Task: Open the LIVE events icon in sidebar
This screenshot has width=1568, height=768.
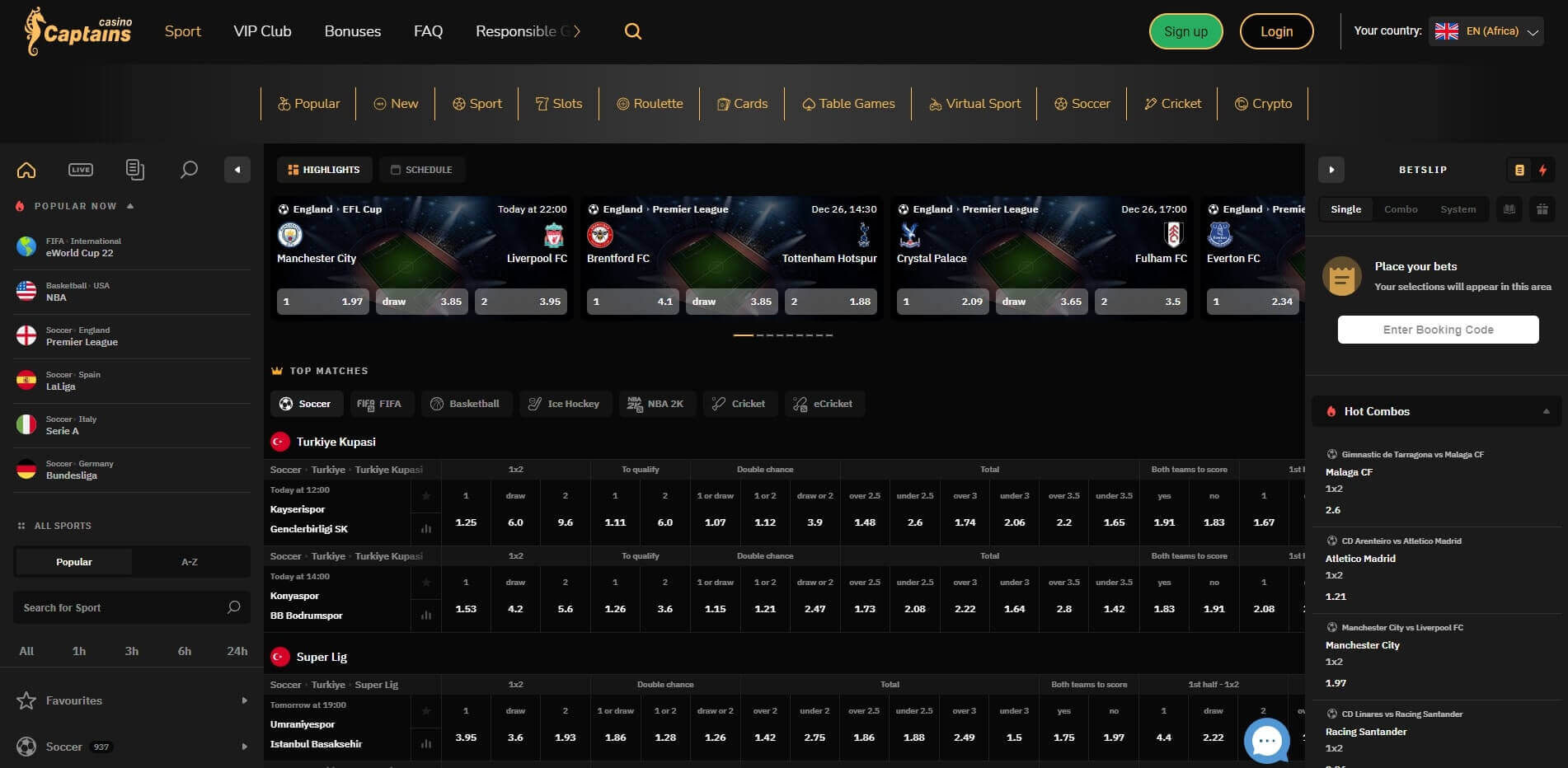Action: tap(81, 170)
